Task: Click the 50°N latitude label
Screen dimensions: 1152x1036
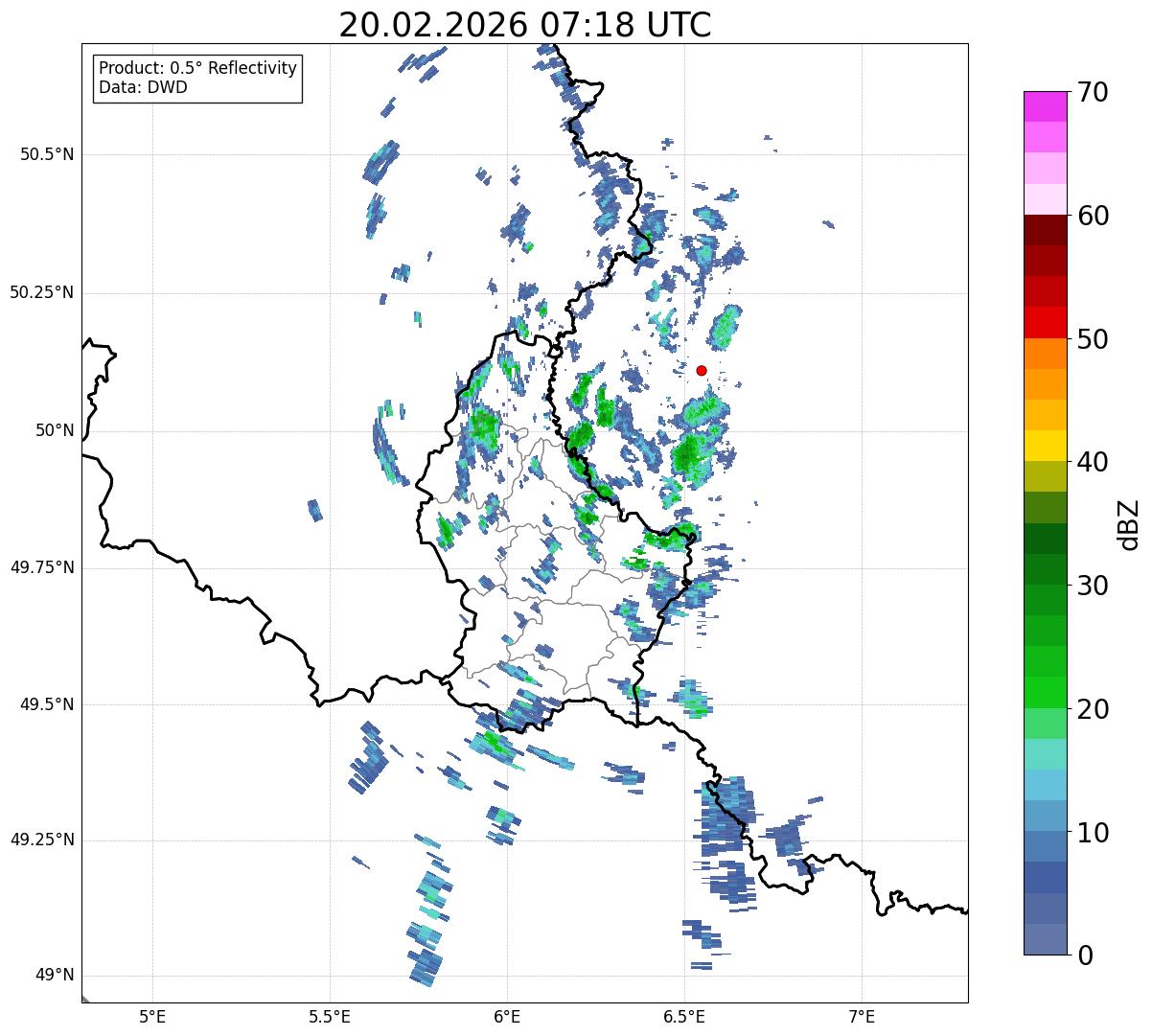Action: [x=54, y=430]
